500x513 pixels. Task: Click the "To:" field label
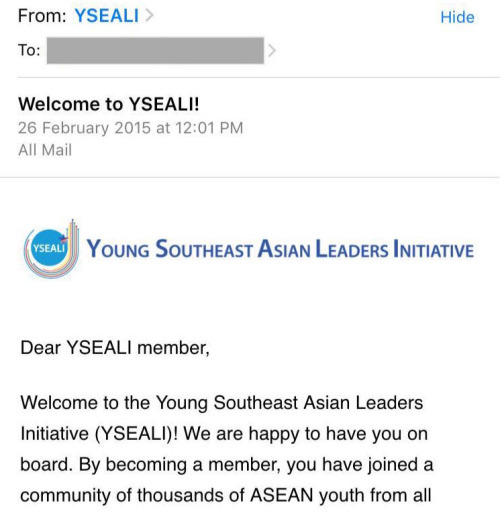point(29,50)
